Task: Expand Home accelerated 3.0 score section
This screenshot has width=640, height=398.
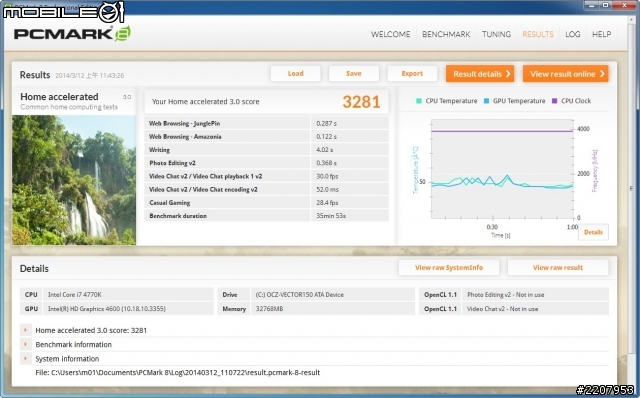Action: pyautogui.click(x=25, y=330)
